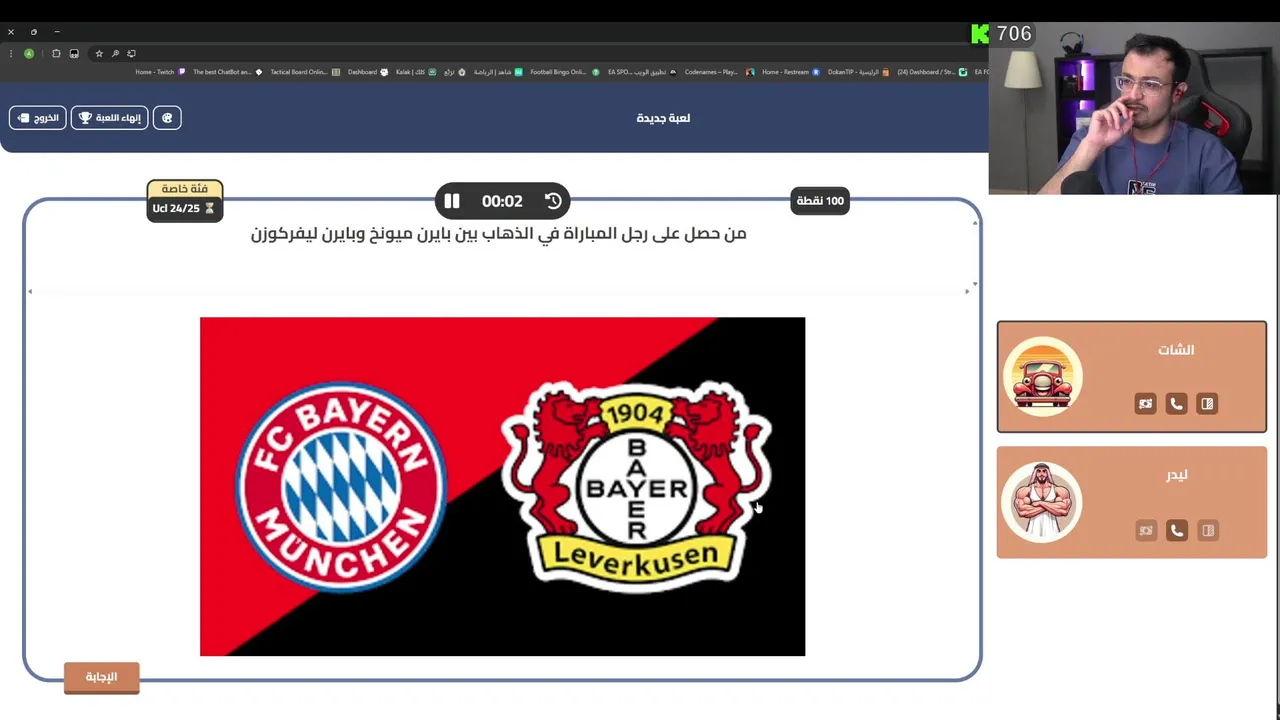
Task: Open the EA SPO web app bookmark
Action: tap(642, 72)
